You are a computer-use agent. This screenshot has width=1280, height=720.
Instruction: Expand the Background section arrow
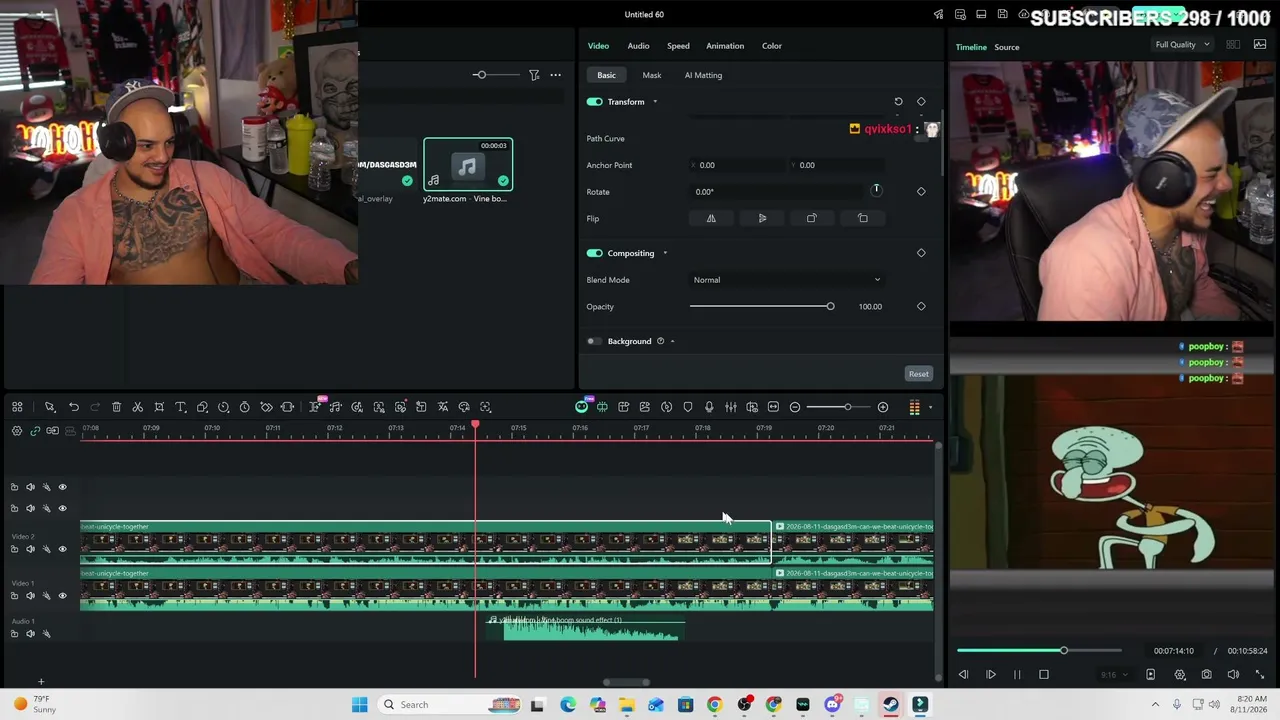[x=672, y=341]
